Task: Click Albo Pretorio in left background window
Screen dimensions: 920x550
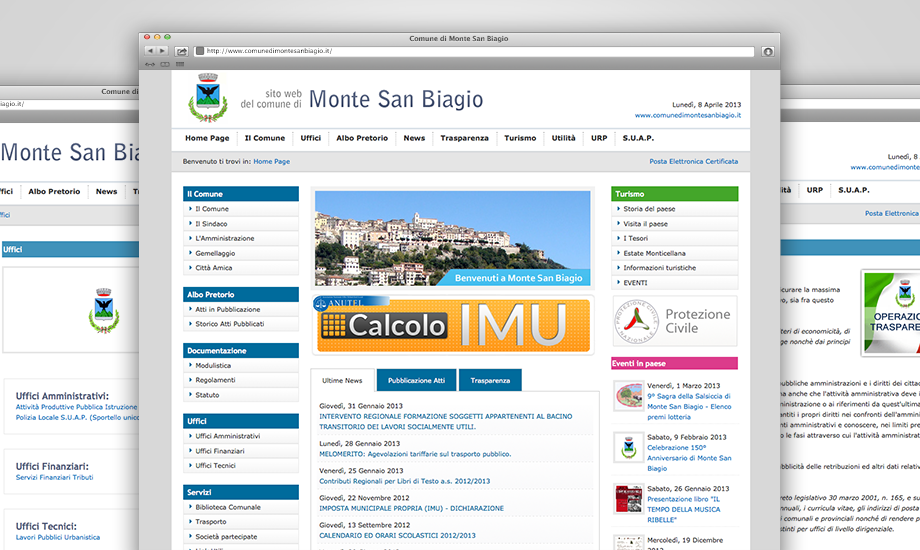Action: (x=54, y=191)
